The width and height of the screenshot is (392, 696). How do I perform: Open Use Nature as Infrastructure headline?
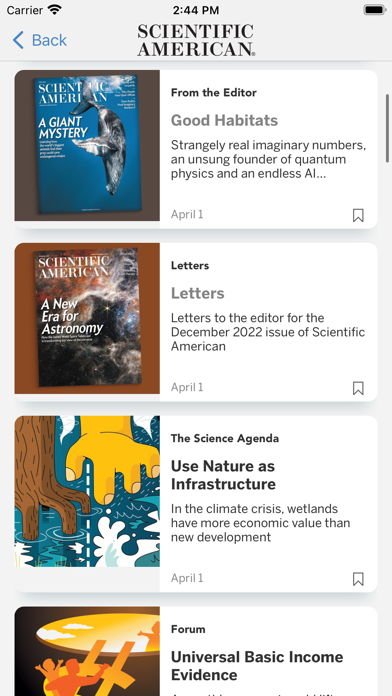pos(223,475)
